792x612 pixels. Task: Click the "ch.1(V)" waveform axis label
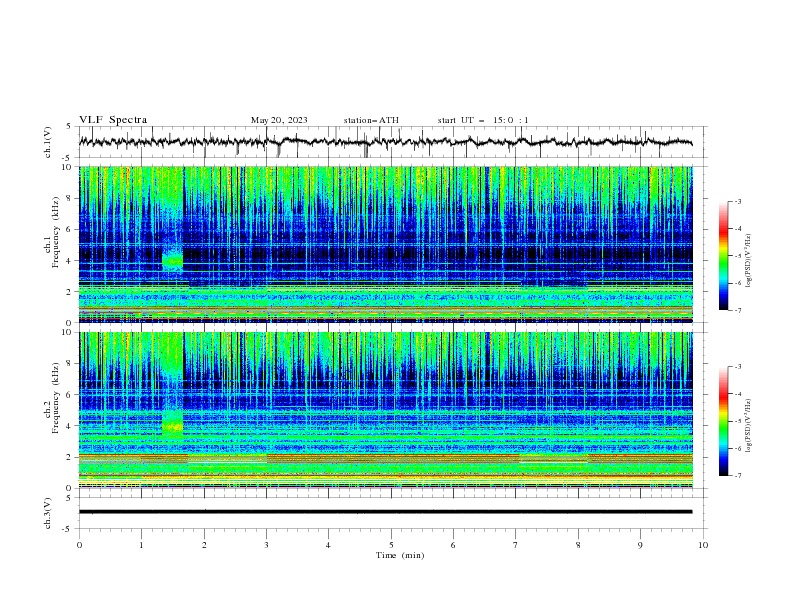pyautogui.click(x=47, y=142)
